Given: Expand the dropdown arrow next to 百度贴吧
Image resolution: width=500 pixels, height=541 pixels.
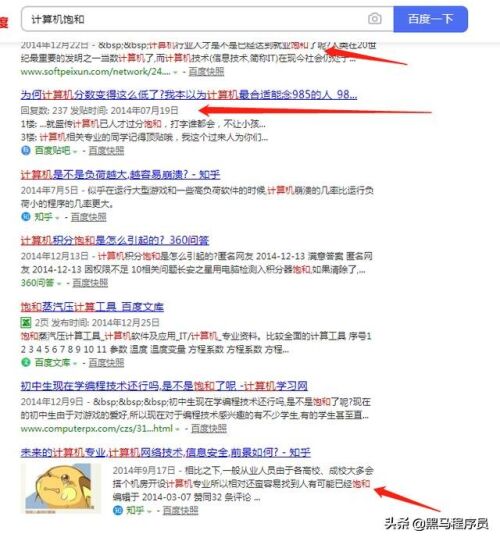Looking at the screenshot, I should (75, 151).
